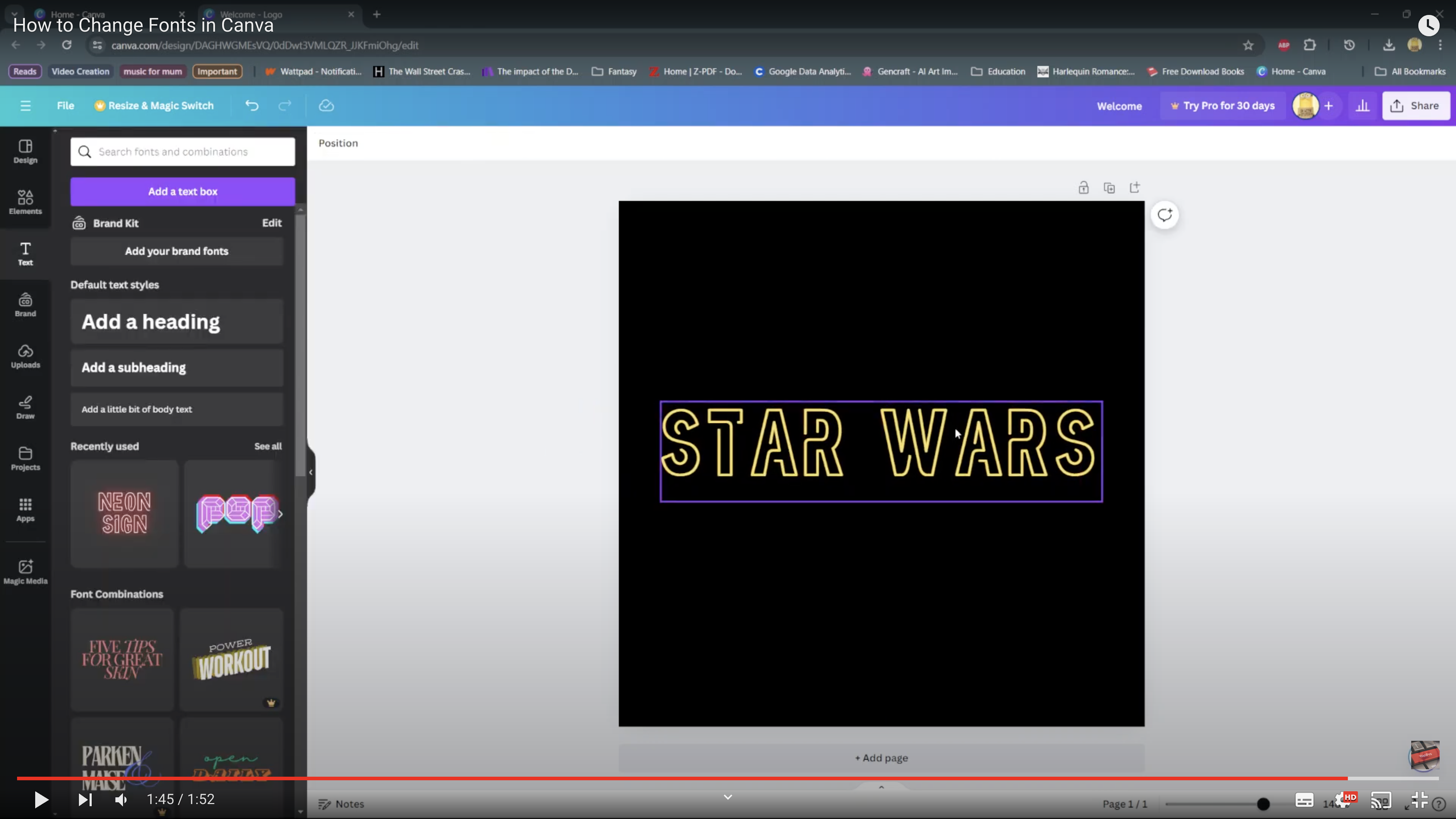The width and height of the screenshot is (1456, 819).
Task: Open the Reads bookmark
Action: (25, 71)
